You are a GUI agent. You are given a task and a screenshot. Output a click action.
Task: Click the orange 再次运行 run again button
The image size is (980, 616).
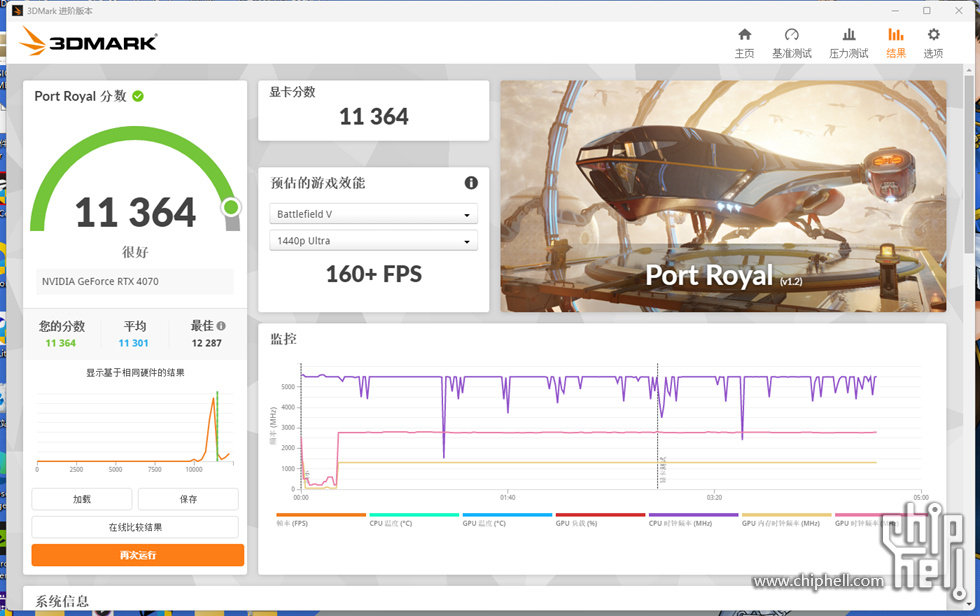[138, 555]
